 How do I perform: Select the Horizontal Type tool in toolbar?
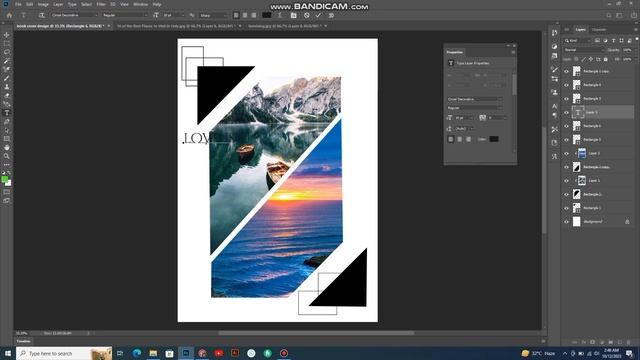[x=7, y=113]
